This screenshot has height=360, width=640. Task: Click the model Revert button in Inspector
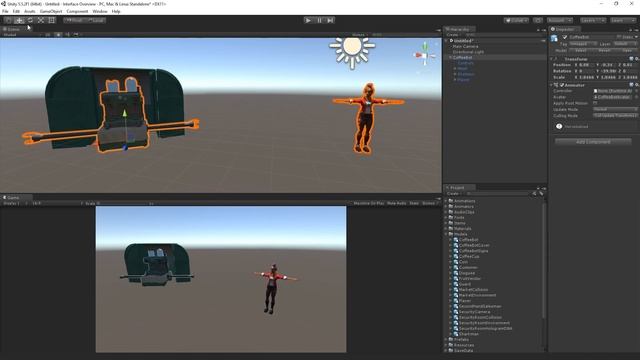coord(604,50)
